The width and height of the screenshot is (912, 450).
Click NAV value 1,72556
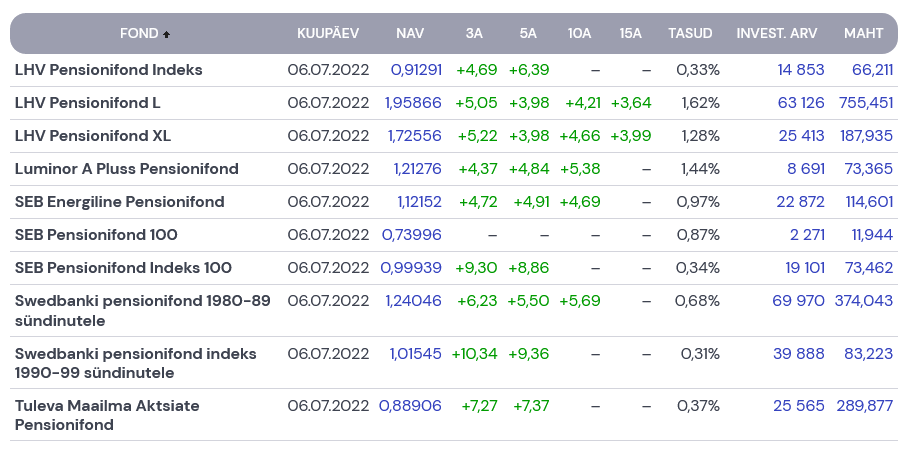[x=415, y=136]
